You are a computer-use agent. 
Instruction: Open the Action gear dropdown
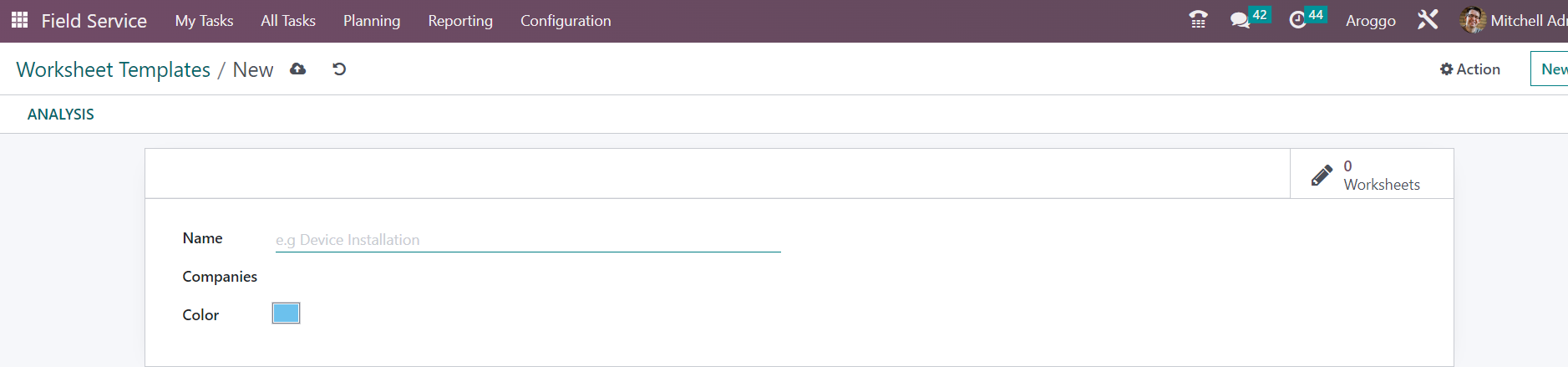pos(1470,69)
